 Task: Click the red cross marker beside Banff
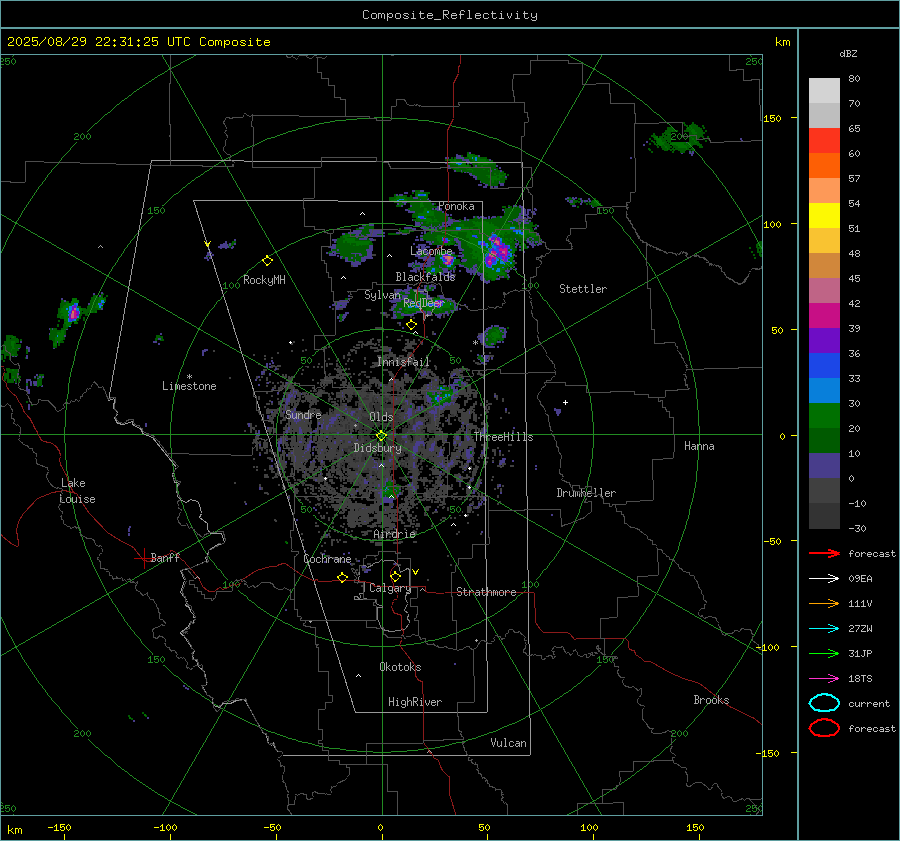tap(143, 558)
